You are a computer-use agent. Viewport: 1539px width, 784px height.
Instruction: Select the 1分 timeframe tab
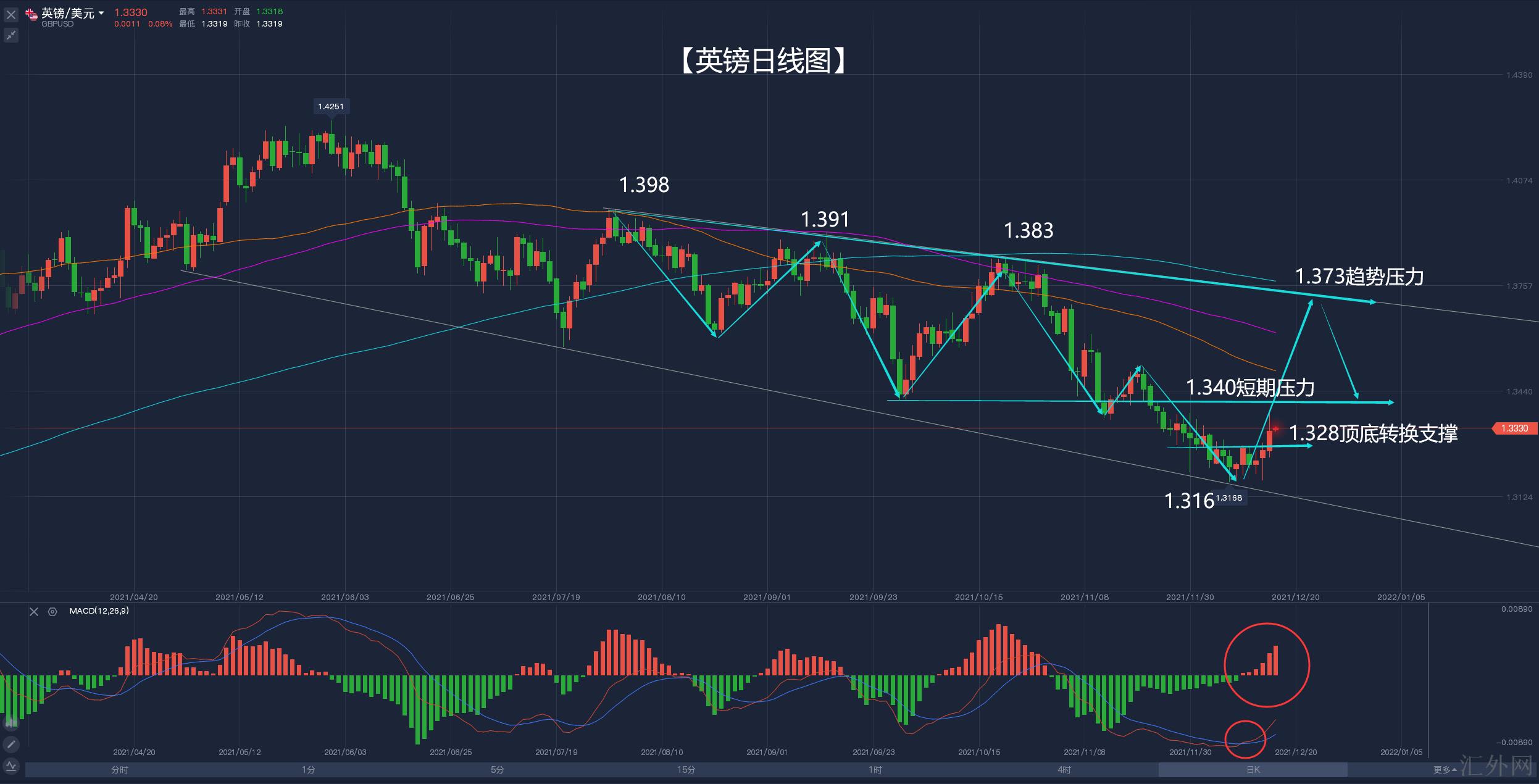[x=309, y=770]
